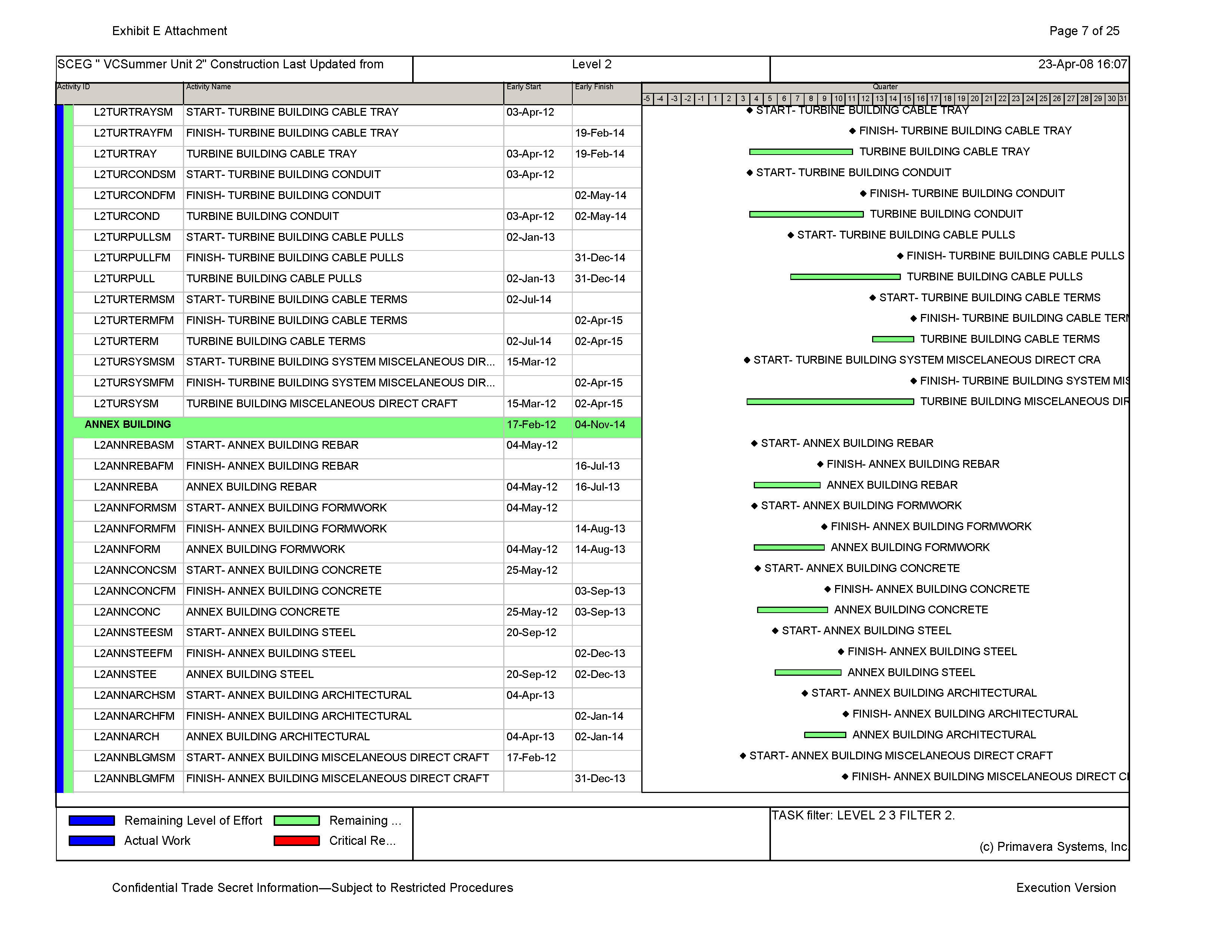Click the TURBINE BUILDING CONDUIT Gantt bar
This screenshot has height=952, width=1232.
pos(806,214)
